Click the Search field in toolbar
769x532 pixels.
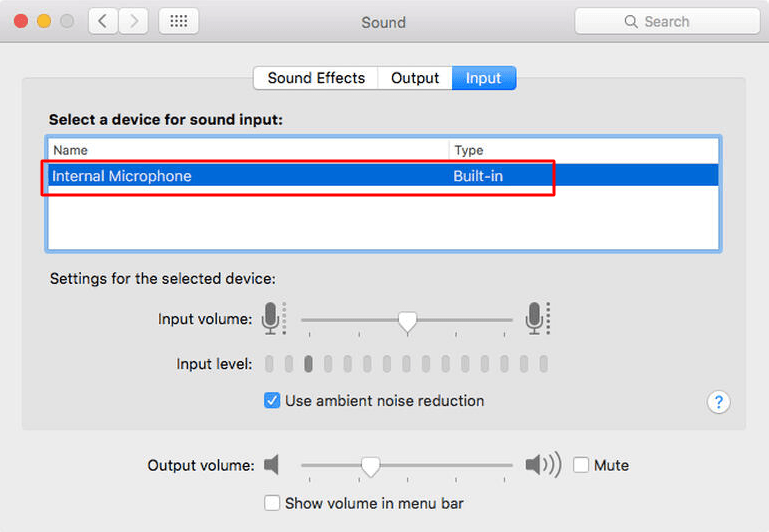point(667,21)
